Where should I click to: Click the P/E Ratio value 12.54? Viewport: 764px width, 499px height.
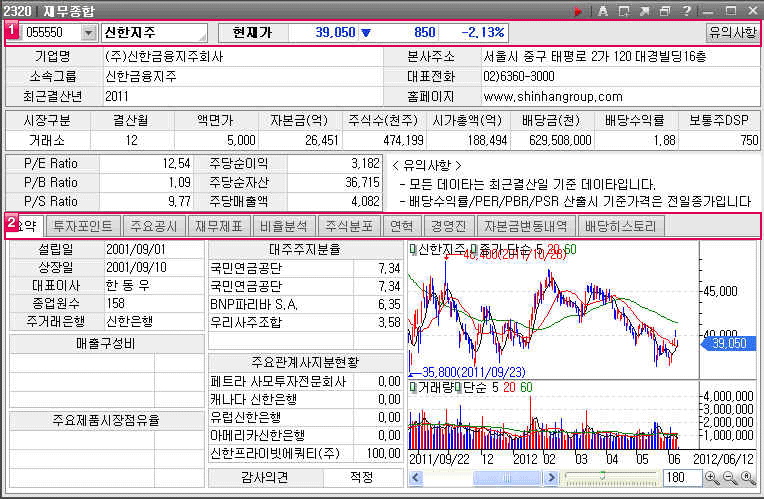tap(176, 163)
